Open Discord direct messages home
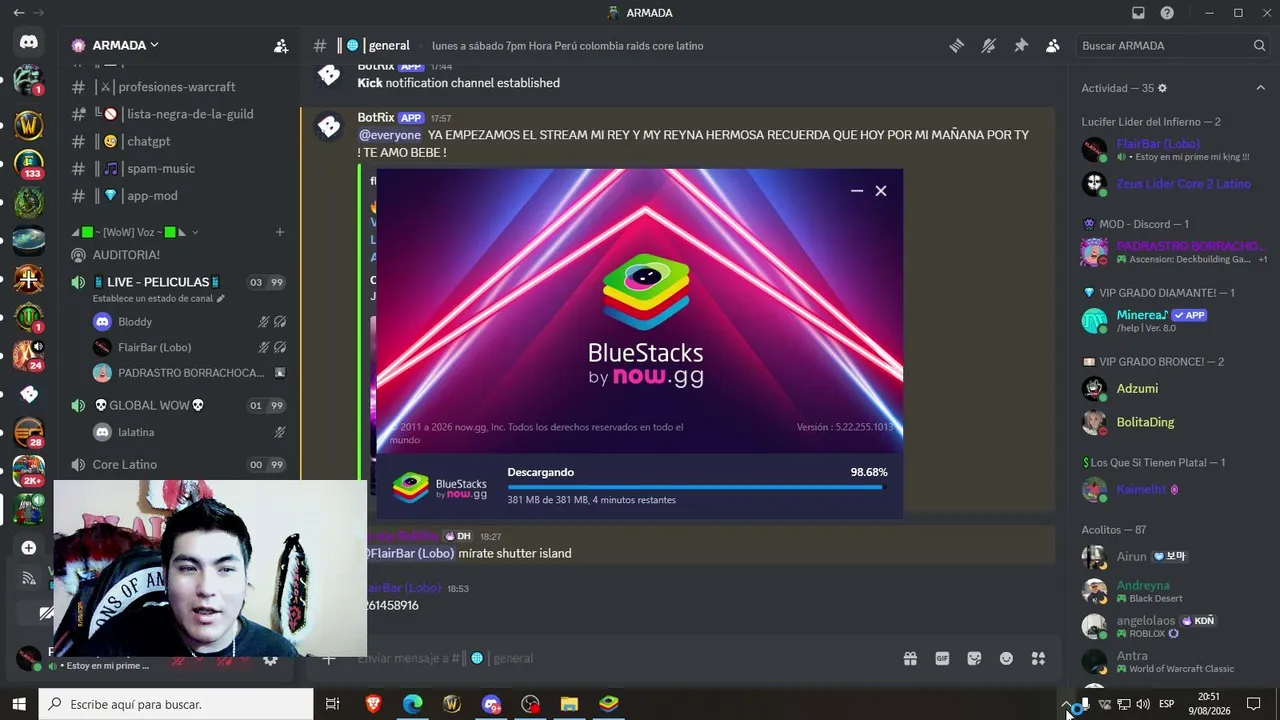Image resolution: width=1280 pixels, height=720 pixels. point(28,42)
